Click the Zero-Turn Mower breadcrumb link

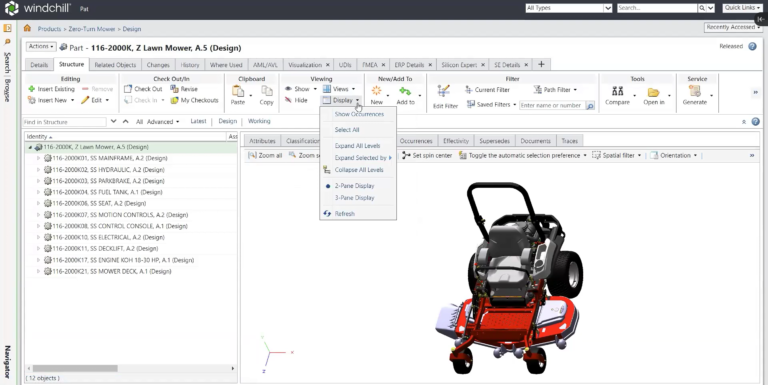92,29
